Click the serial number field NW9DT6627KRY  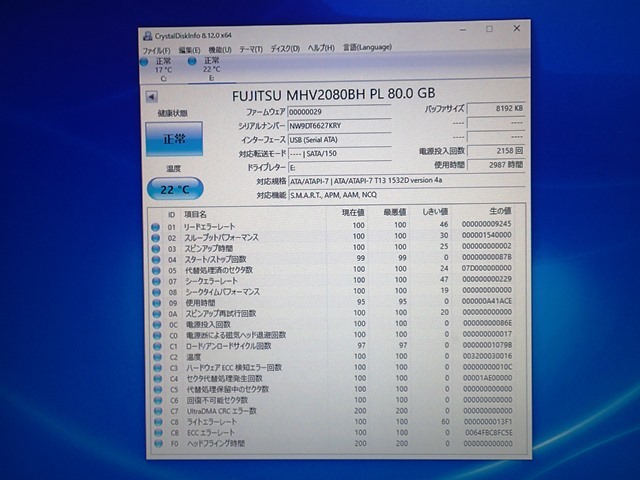click(339, 126)
